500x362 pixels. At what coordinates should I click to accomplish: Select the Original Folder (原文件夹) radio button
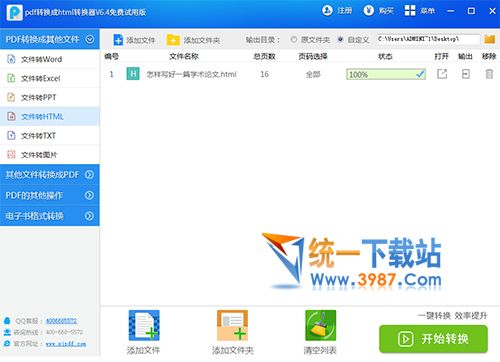coord(294,40)
